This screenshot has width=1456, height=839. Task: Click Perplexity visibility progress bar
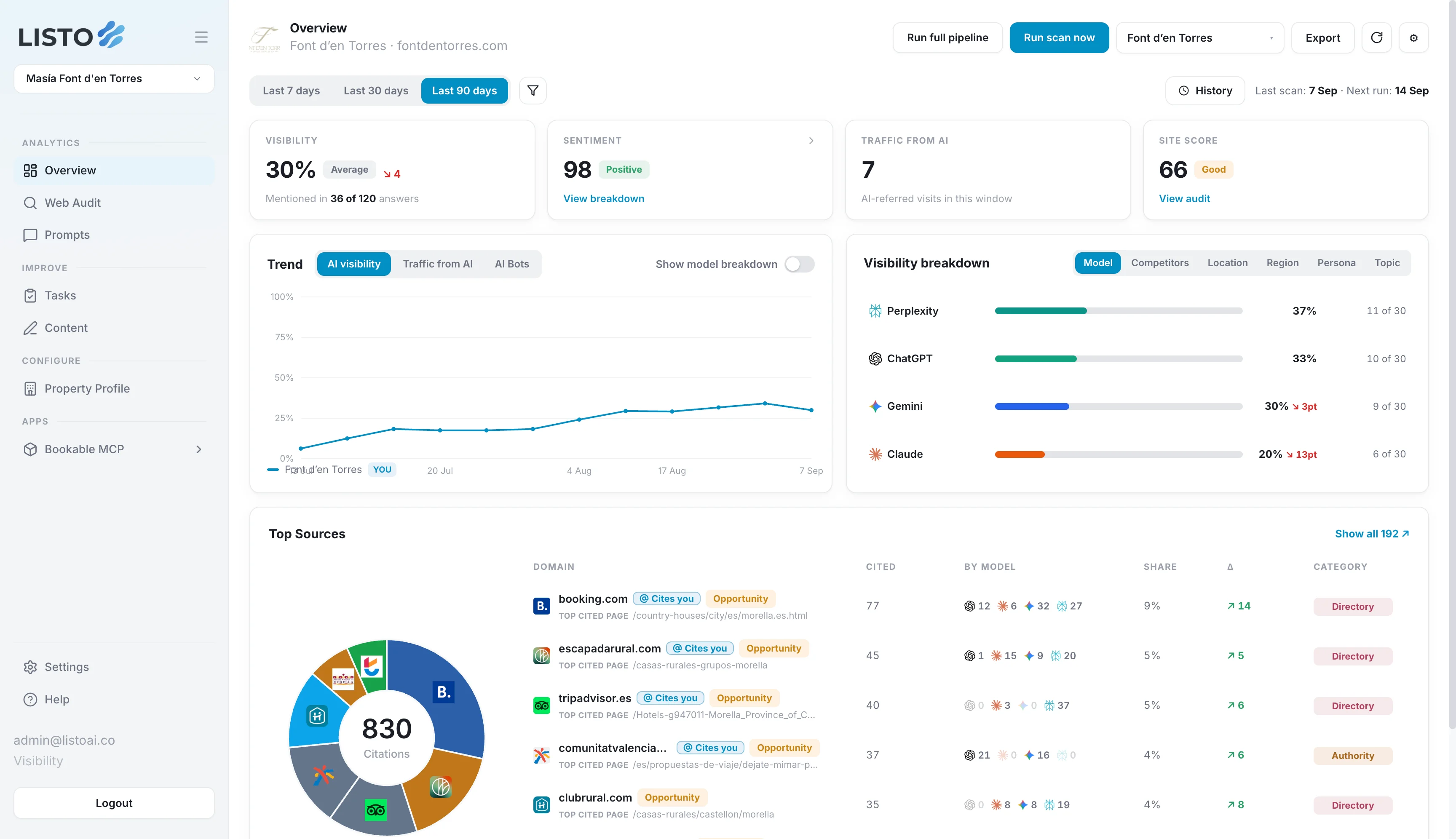click(x=1118, y=311)
